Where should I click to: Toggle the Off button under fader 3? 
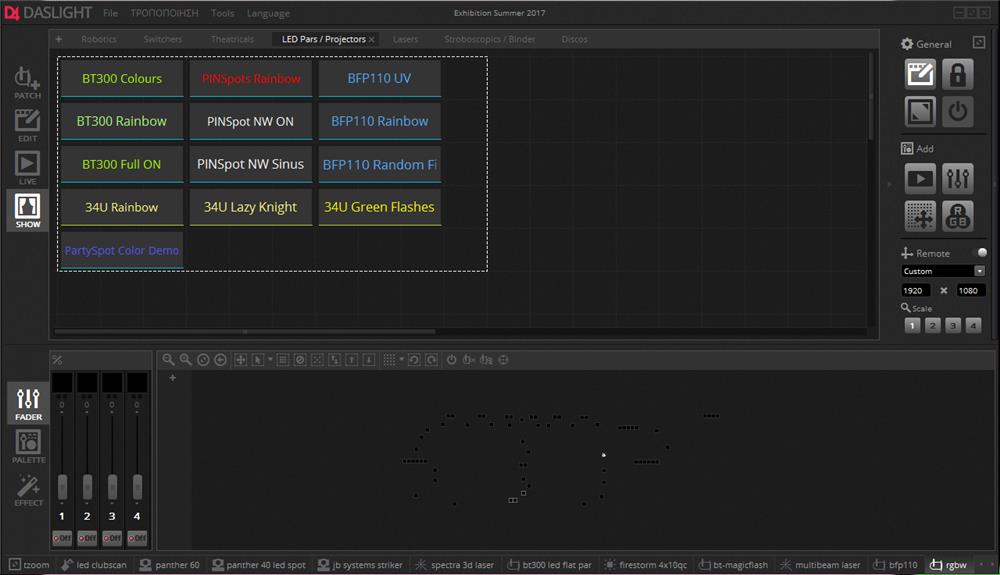[x=112, y=538]
